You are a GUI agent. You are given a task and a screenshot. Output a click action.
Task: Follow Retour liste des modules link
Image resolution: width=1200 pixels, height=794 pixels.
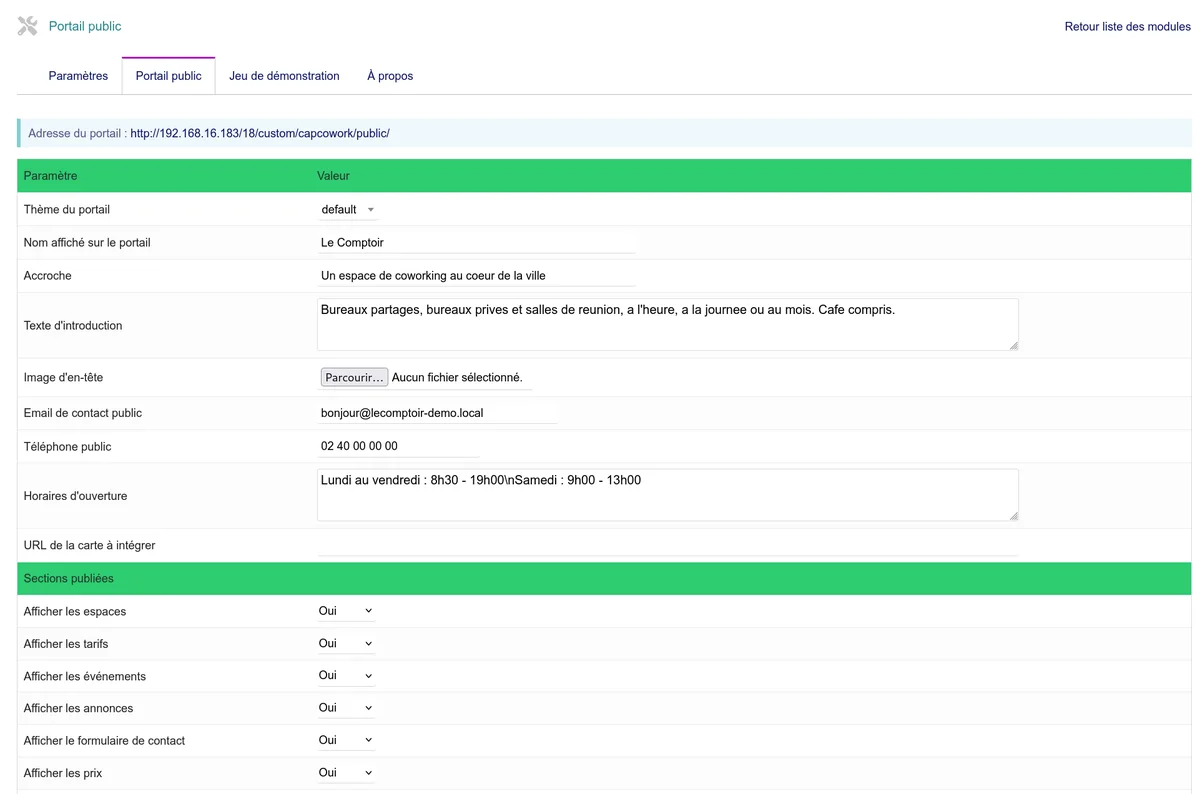point(1127,27)
